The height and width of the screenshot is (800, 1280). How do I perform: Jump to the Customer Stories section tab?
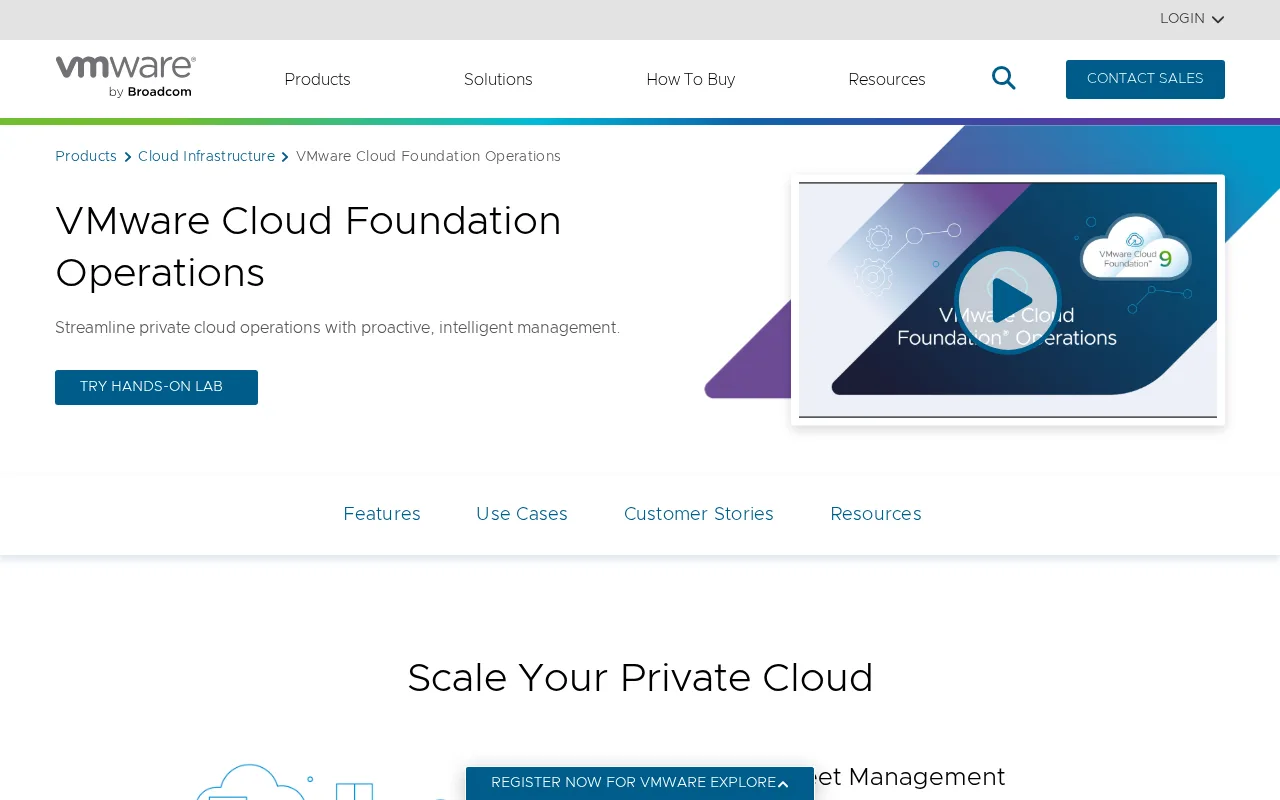[699, 514]
